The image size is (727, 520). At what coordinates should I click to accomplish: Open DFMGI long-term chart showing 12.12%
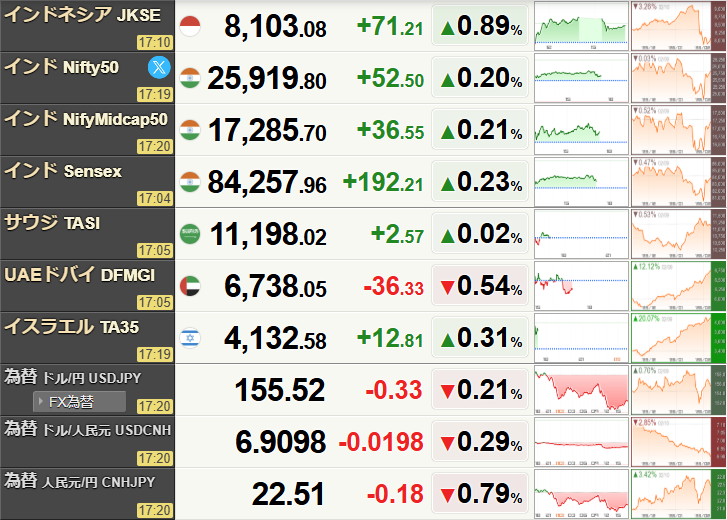pyautogui.click(x=678, y=286)
